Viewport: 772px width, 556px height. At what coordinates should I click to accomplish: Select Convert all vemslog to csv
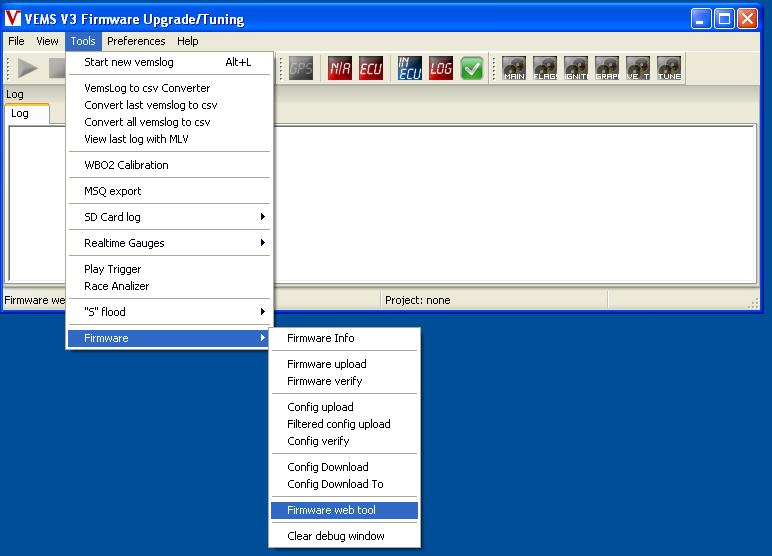click(169, 122)
